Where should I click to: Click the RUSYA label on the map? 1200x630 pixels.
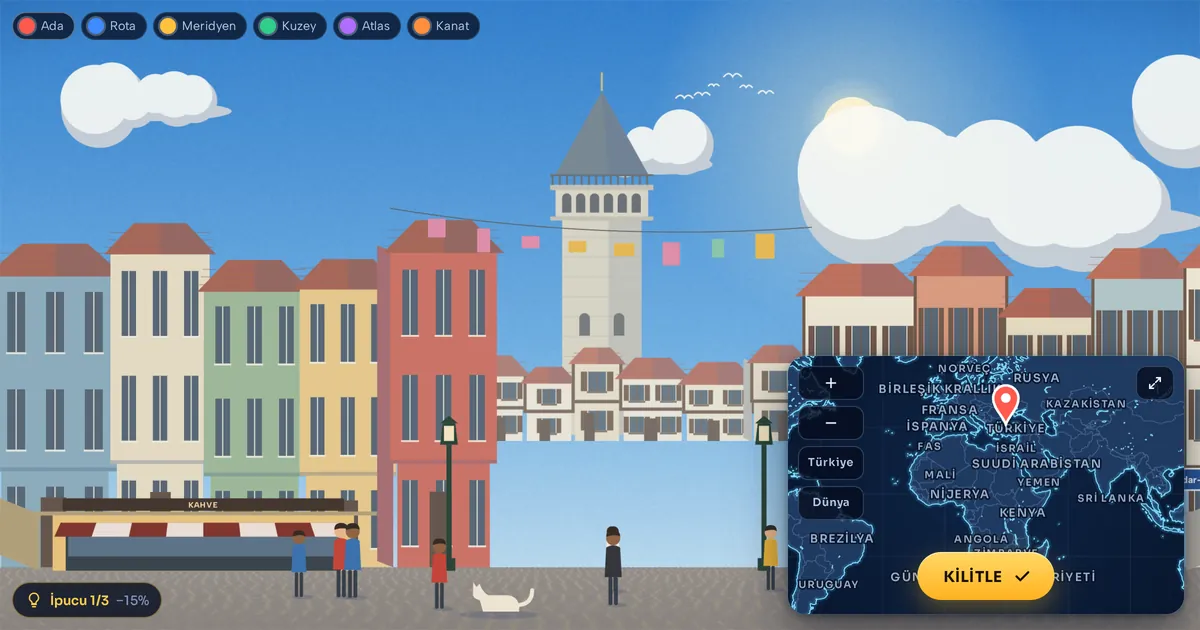(1036, 378)
